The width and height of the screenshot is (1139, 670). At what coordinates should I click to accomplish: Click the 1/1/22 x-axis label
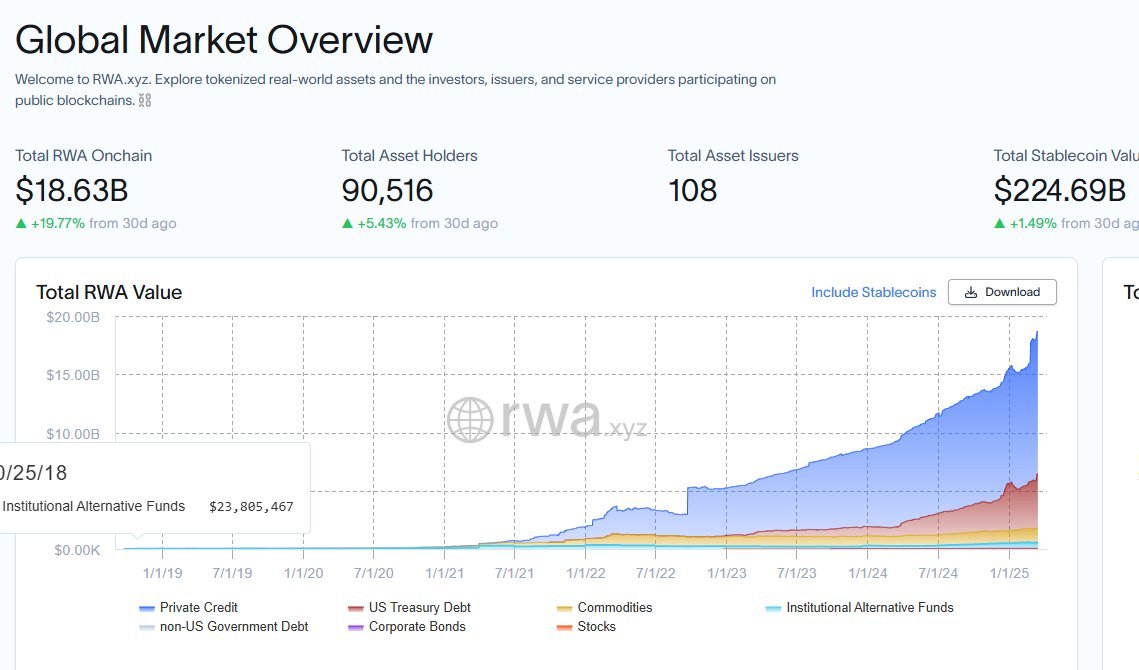click(585, 573)
